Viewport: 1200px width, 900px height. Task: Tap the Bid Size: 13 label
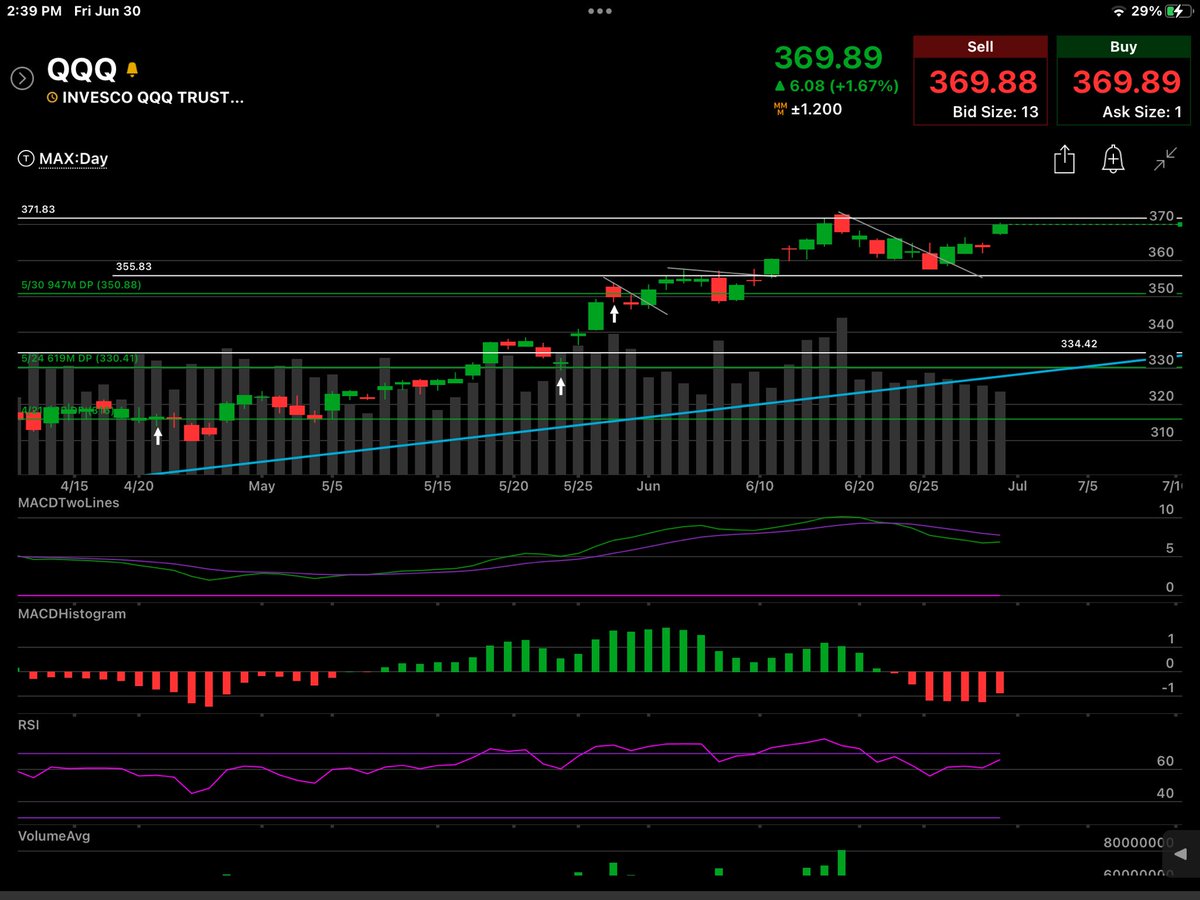[x=994, y=112]
